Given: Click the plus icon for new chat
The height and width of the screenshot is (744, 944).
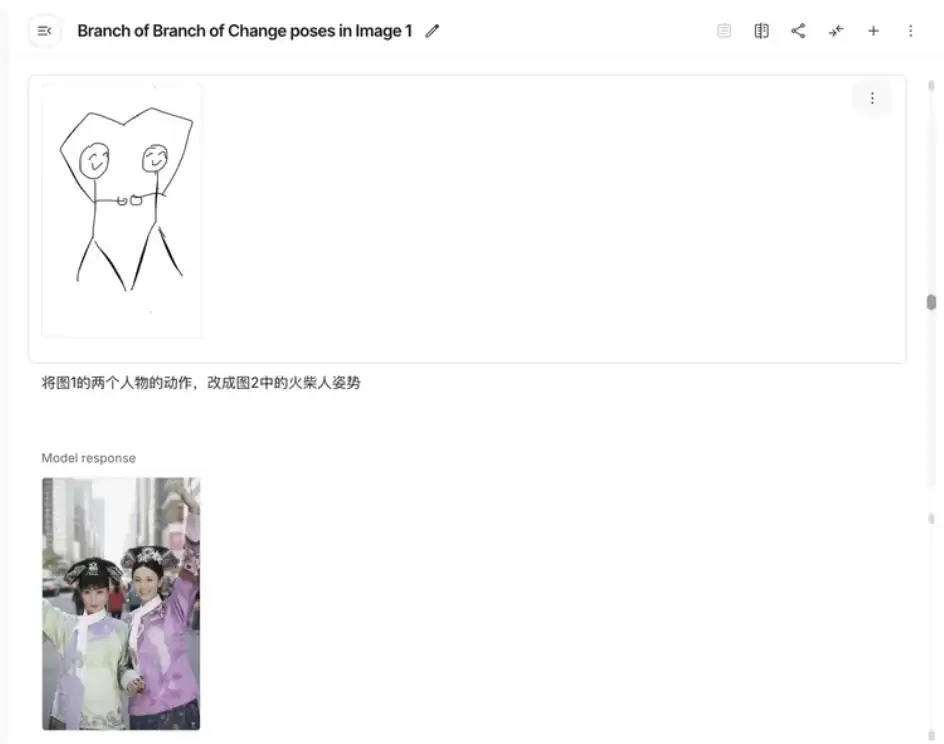Looking at the screenshot, I should pyautogui.click(x=873, y=31).
